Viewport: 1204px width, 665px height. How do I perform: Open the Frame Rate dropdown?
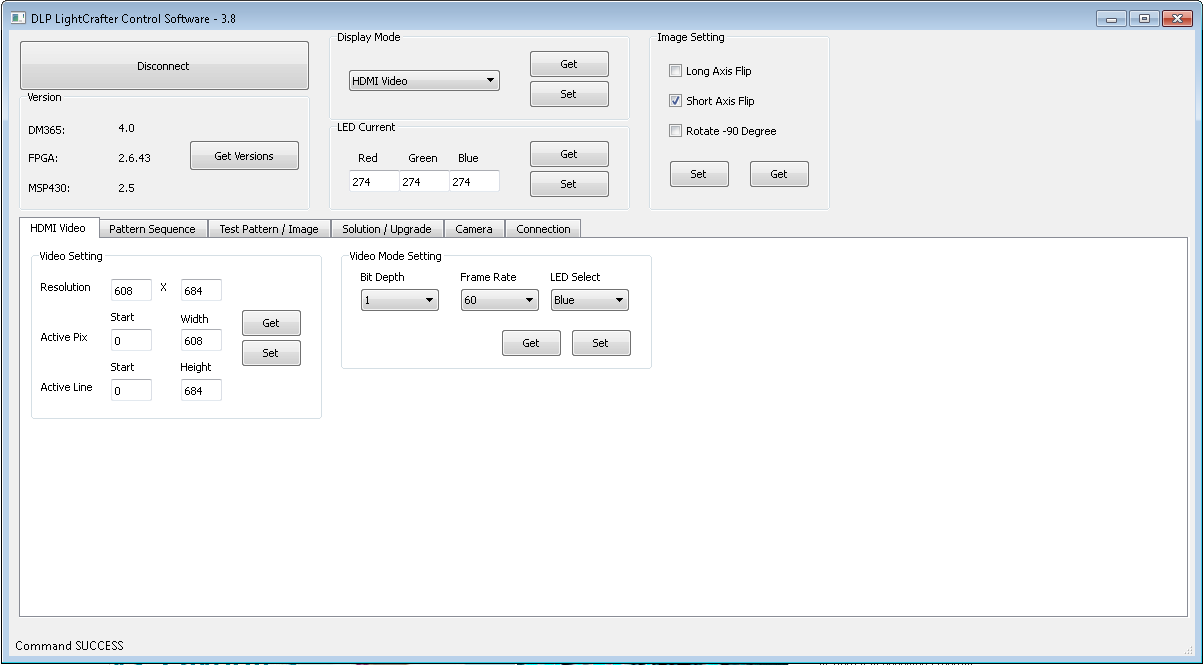(x=500, y=300)
